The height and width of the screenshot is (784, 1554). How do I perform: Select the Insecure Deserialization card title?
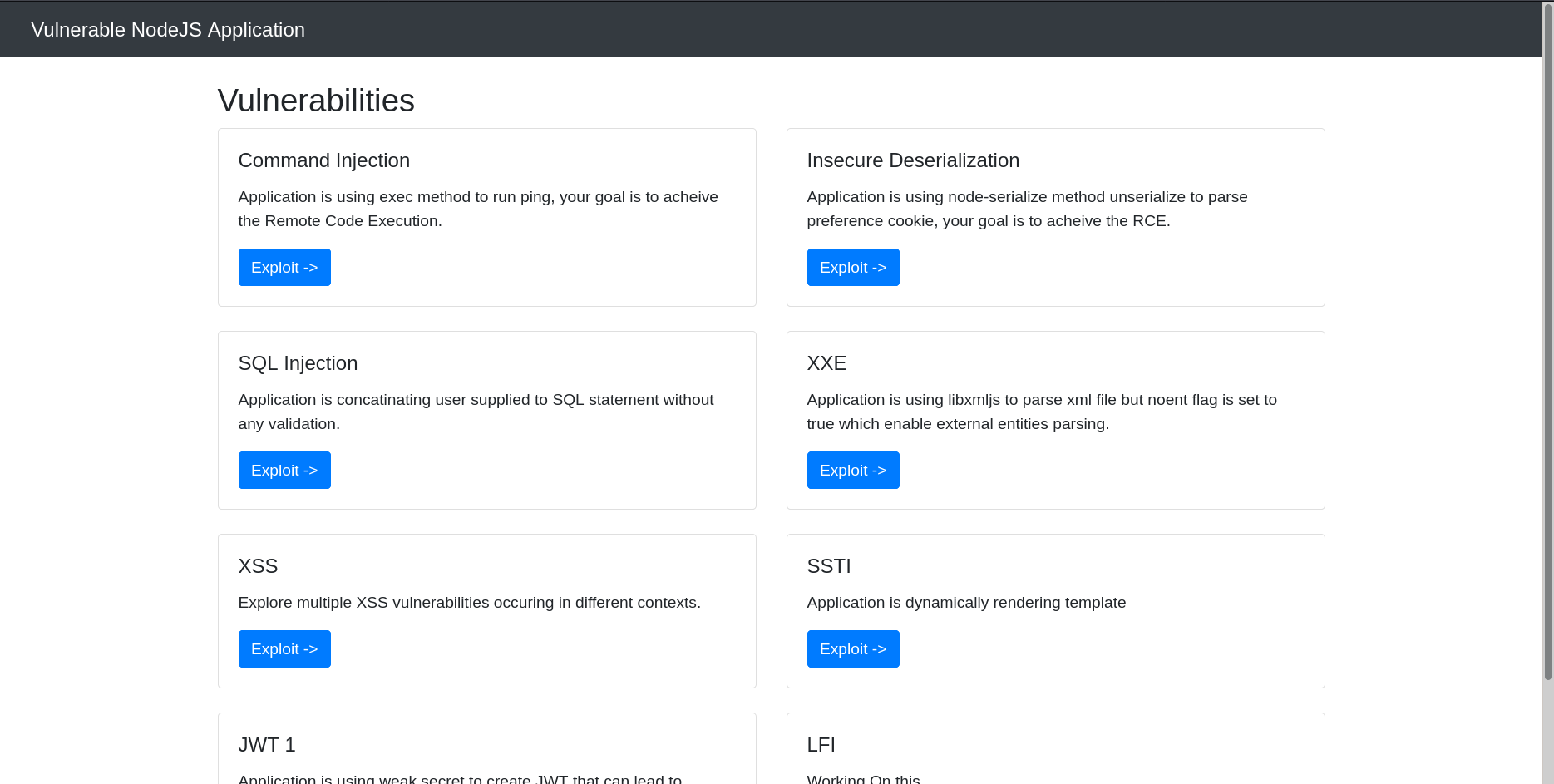913,160
